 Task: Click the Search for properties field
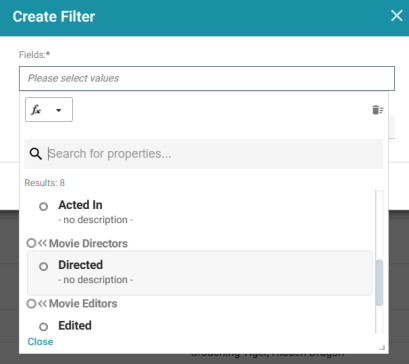215,154
